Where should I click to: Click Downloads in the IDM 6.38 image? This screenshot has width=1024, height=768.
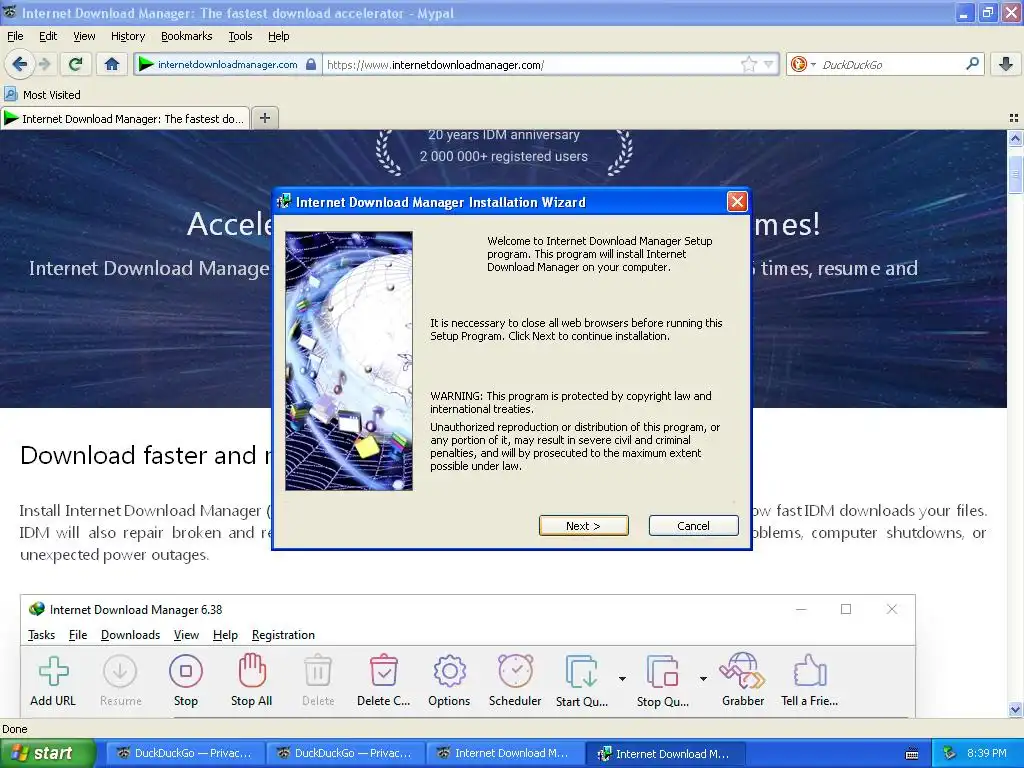coord(131,635)
